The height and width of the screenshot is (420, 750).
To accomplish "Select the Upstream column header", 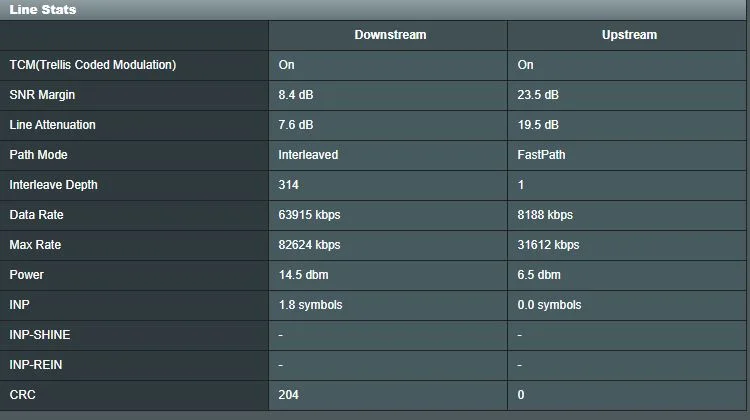I will click(629, 35).
